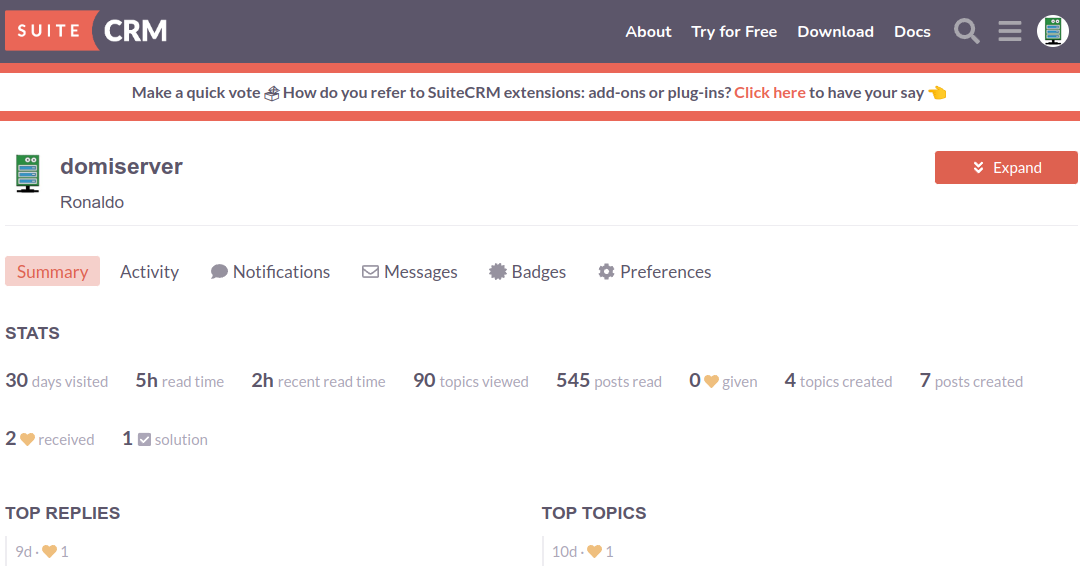Switch to the Activity tab
The height and width of the screenshot is (566, 1080).
tap(149, 272)
